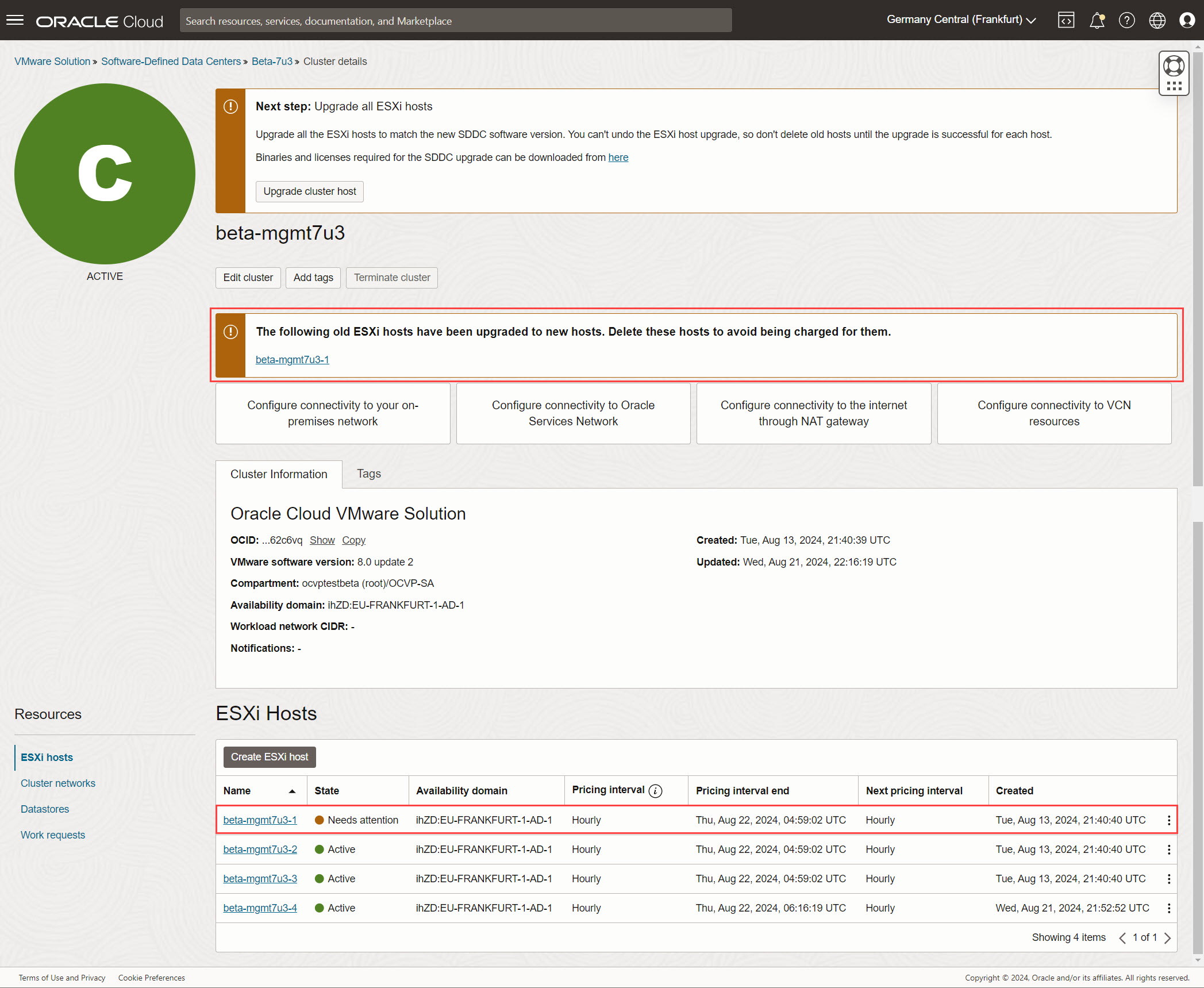Viewport: 1204px width, 988px height.
Task: Click the help question mark icon
Action: [1126, 21]
